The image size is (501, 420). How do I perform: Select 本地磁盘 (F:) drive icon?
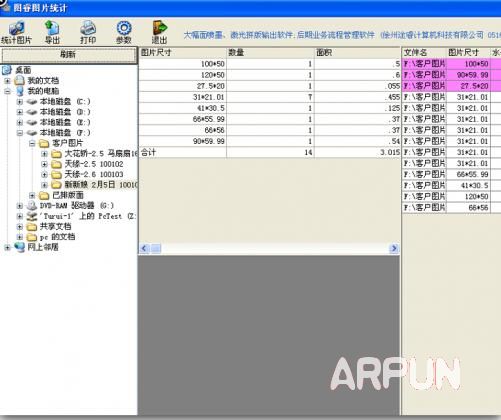tap(32, 133)
